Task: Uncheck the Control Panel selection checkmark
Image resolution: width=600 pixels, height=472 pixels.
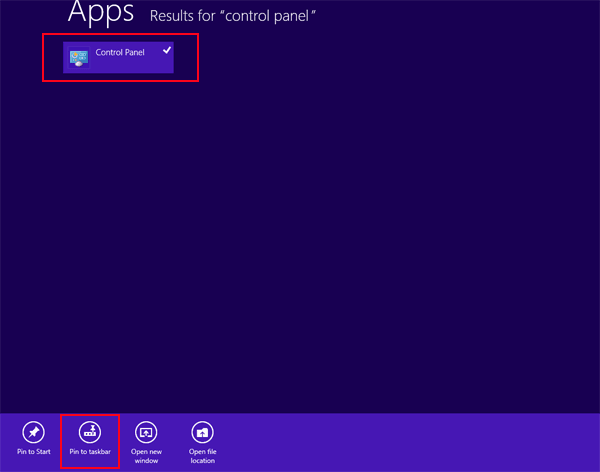Action: click(167, 50)
